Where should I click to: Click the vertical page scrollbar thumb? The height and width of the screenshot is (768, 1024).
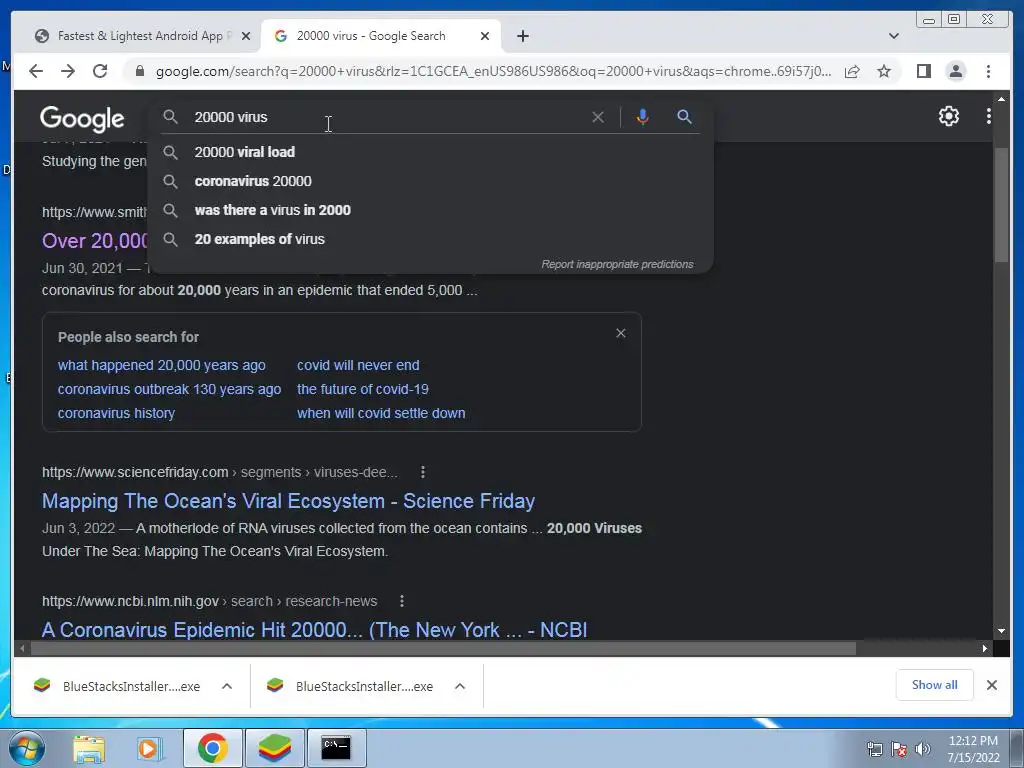[1001, 205]
